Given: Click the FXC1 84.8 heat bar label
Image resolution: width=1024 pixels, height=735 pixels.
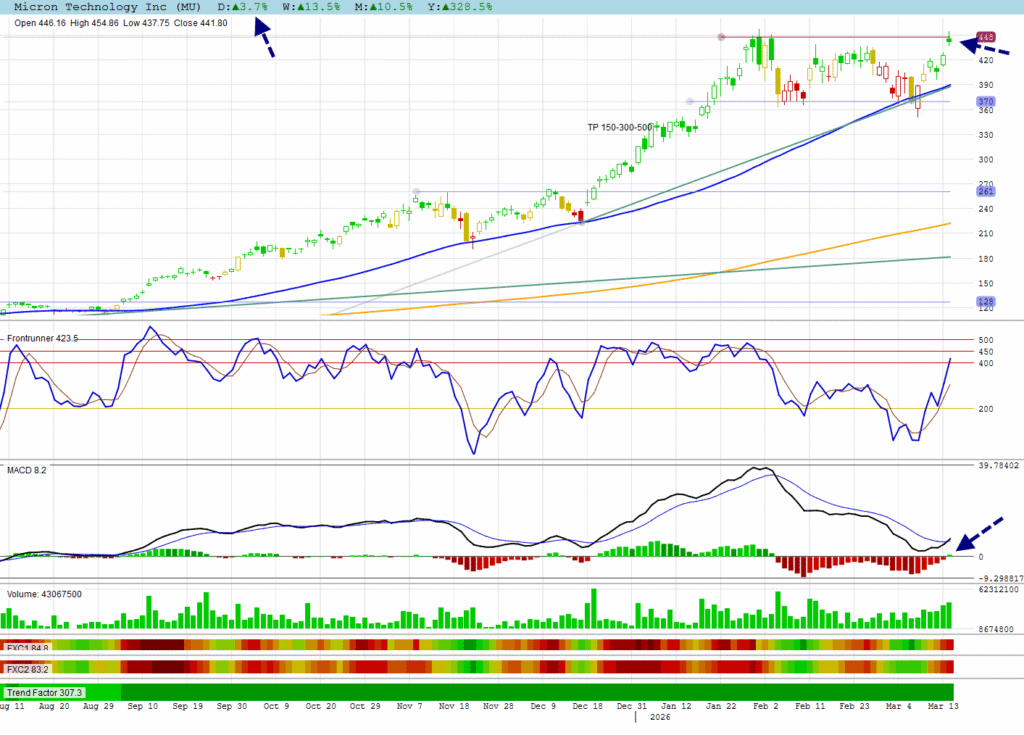Looking at the screenshot, I should click(x=28, y=646).
